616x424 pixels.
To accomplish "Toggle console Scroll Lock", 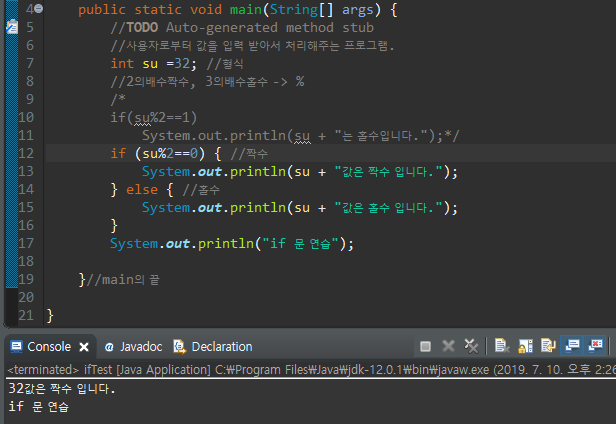I will (525, 346).
